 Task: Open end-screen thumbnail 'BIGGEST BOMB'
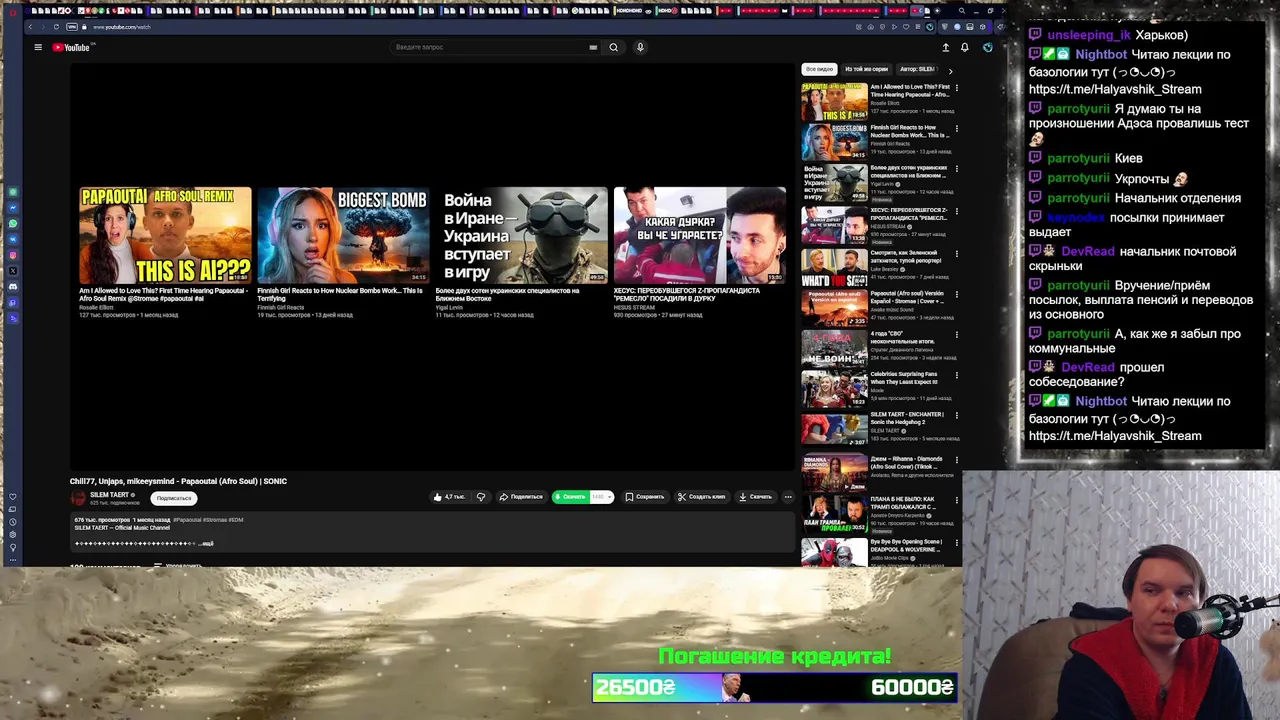click(343, 235)
